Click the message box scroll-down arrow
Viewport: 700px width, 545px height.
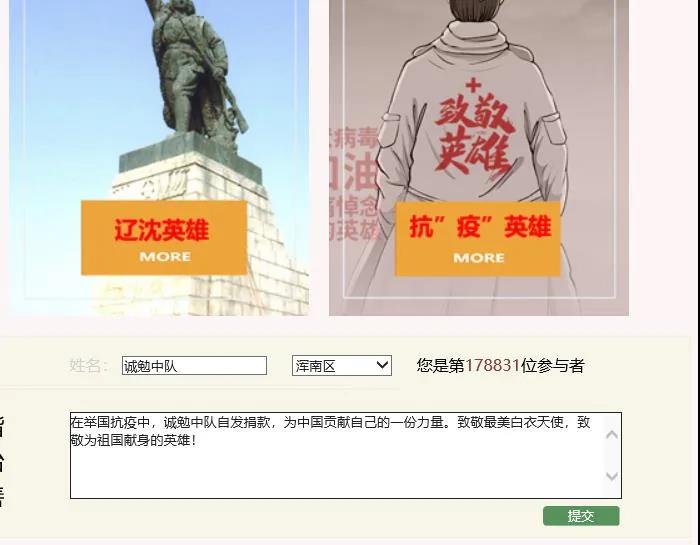coord(612,476)
